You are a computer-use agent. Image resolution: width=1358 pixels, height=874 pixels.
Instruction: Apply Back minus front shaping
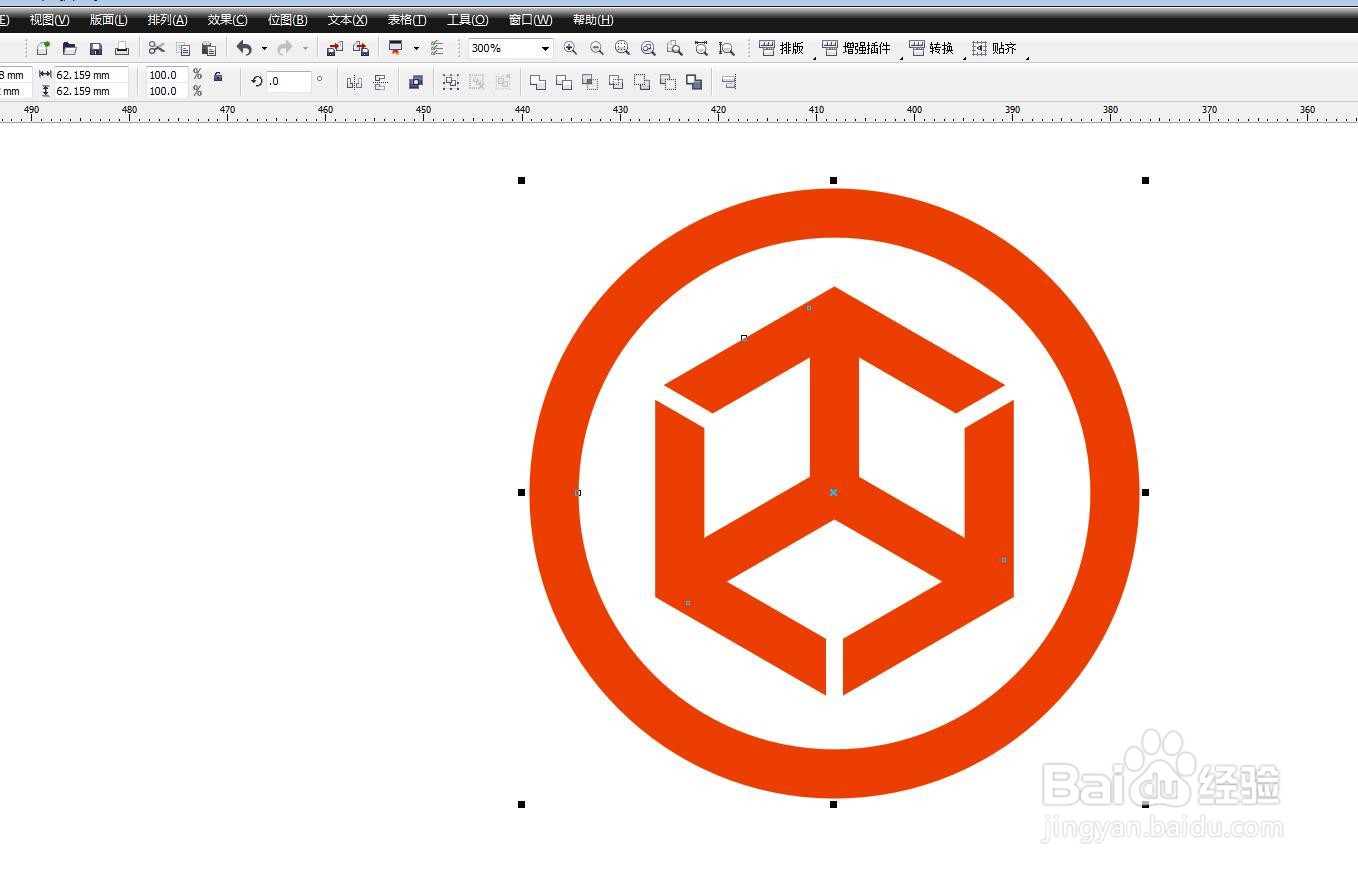click(668, 82)
